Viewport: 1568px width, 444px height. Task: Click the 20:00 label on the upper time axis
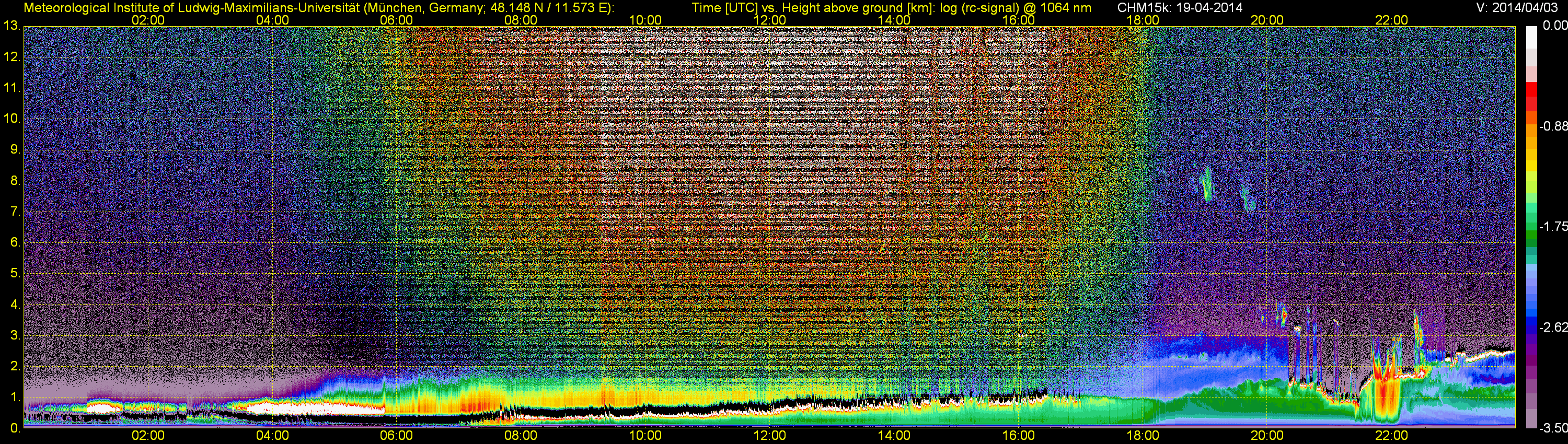click(1267, 20)
